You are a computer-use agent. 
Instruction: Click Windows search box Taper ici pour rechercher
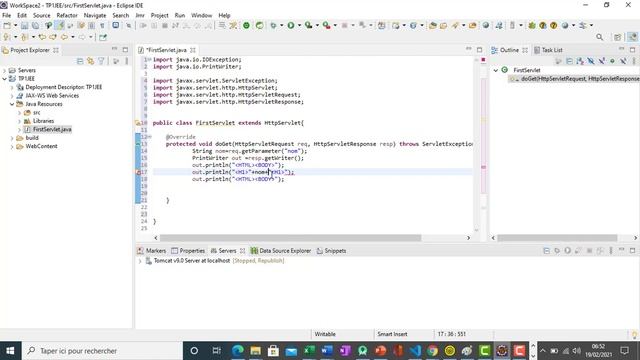102,351
